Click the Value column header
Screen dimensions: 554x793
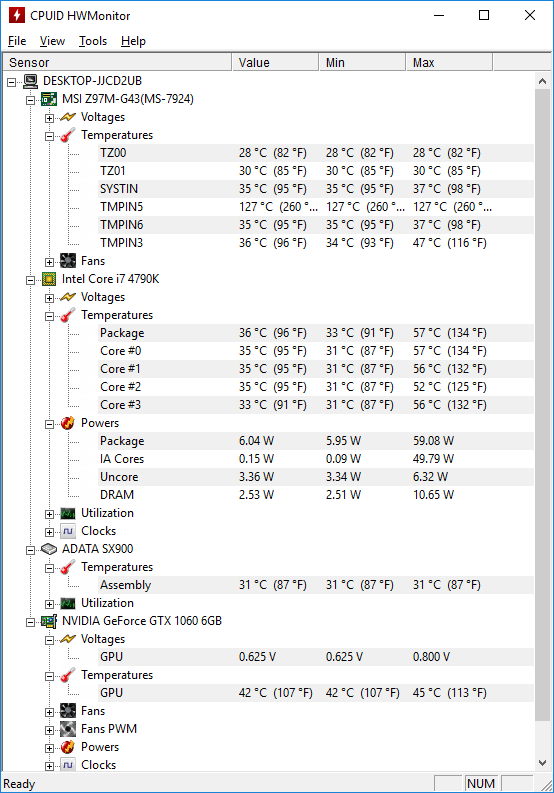click(x=275, y=62)
